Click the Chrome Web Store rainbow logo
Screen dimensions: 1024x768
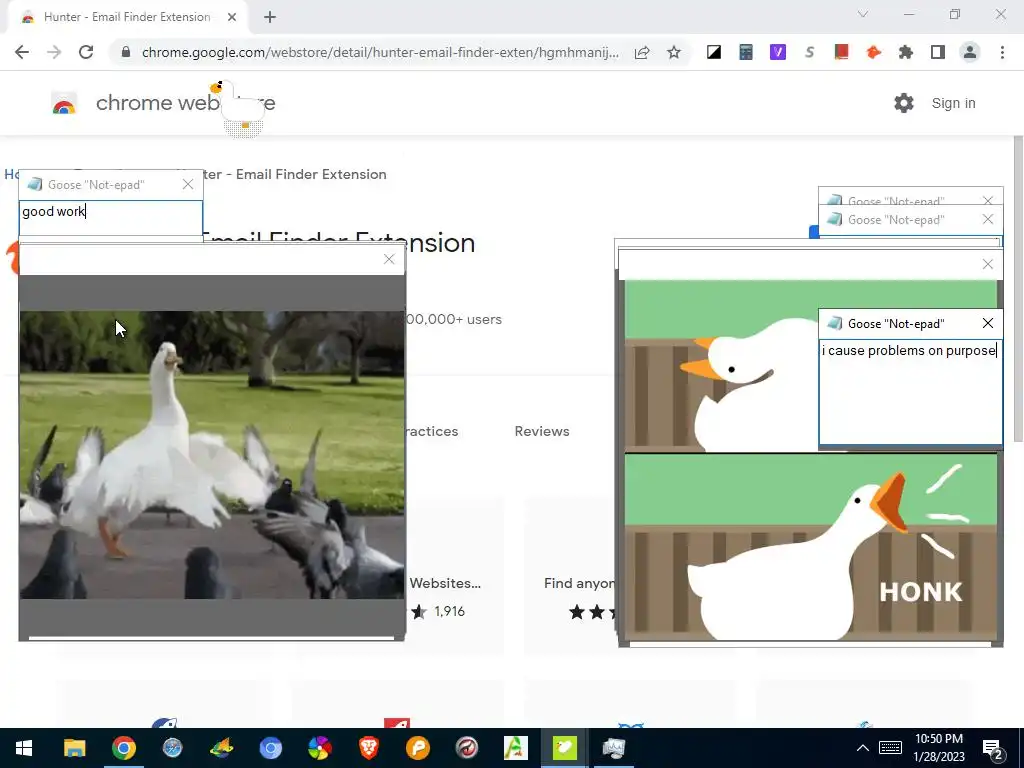click(x=64, y=103)
